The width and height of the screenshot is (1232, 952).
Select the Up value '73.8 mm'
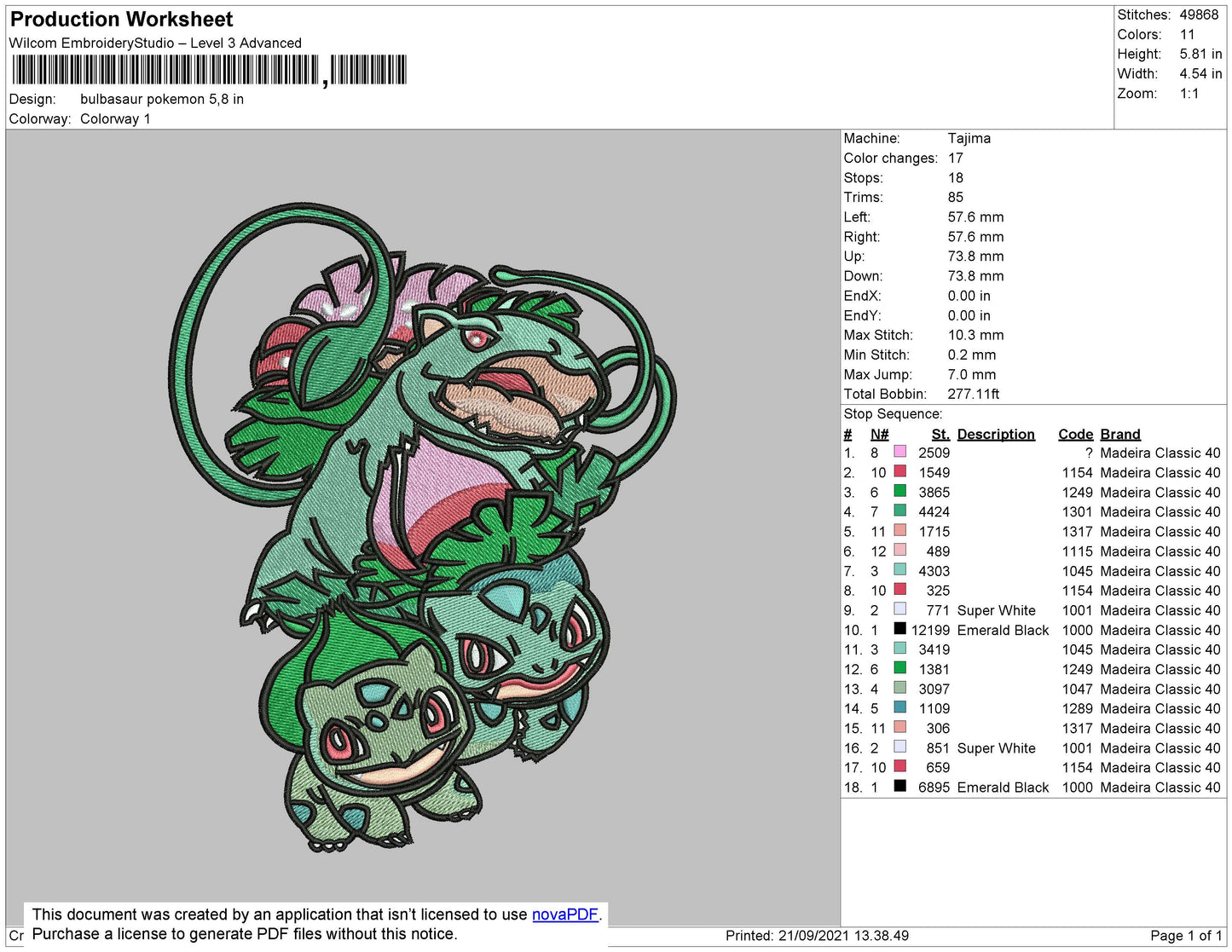pos(976,256)
